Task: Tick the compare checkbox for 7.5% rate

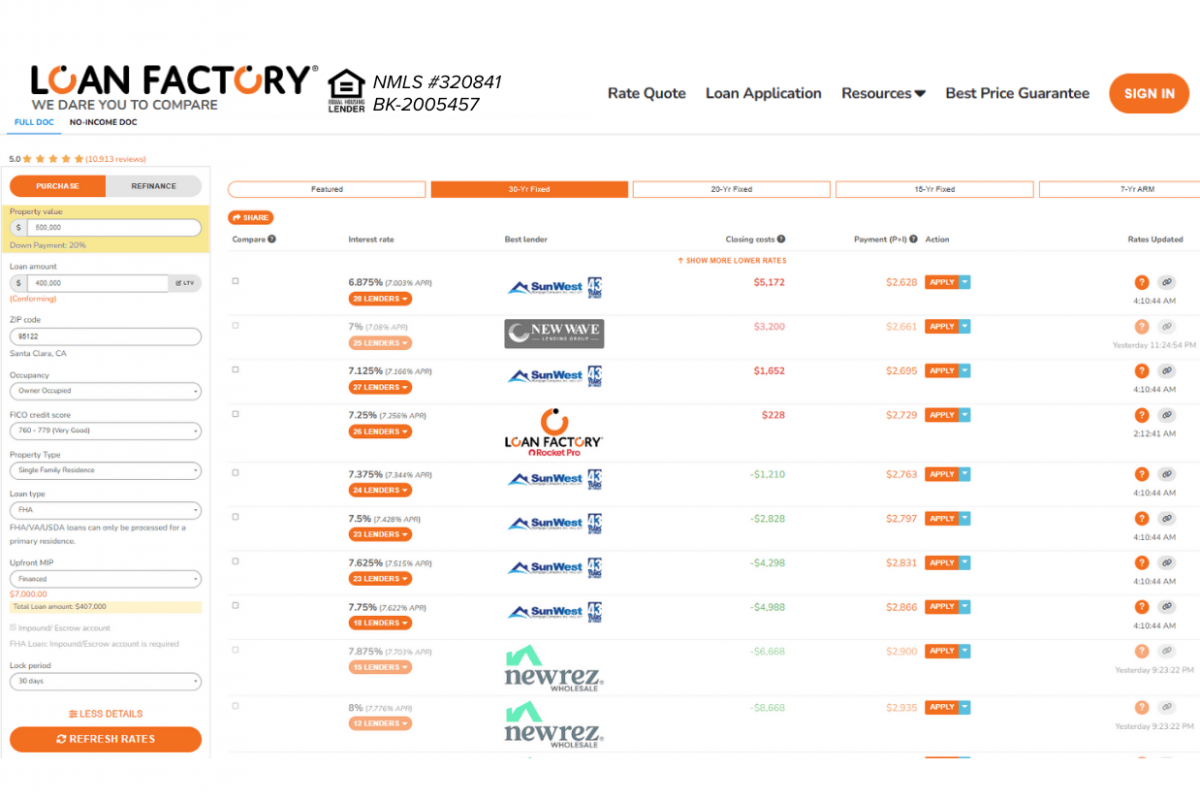Action: point(236,517)
